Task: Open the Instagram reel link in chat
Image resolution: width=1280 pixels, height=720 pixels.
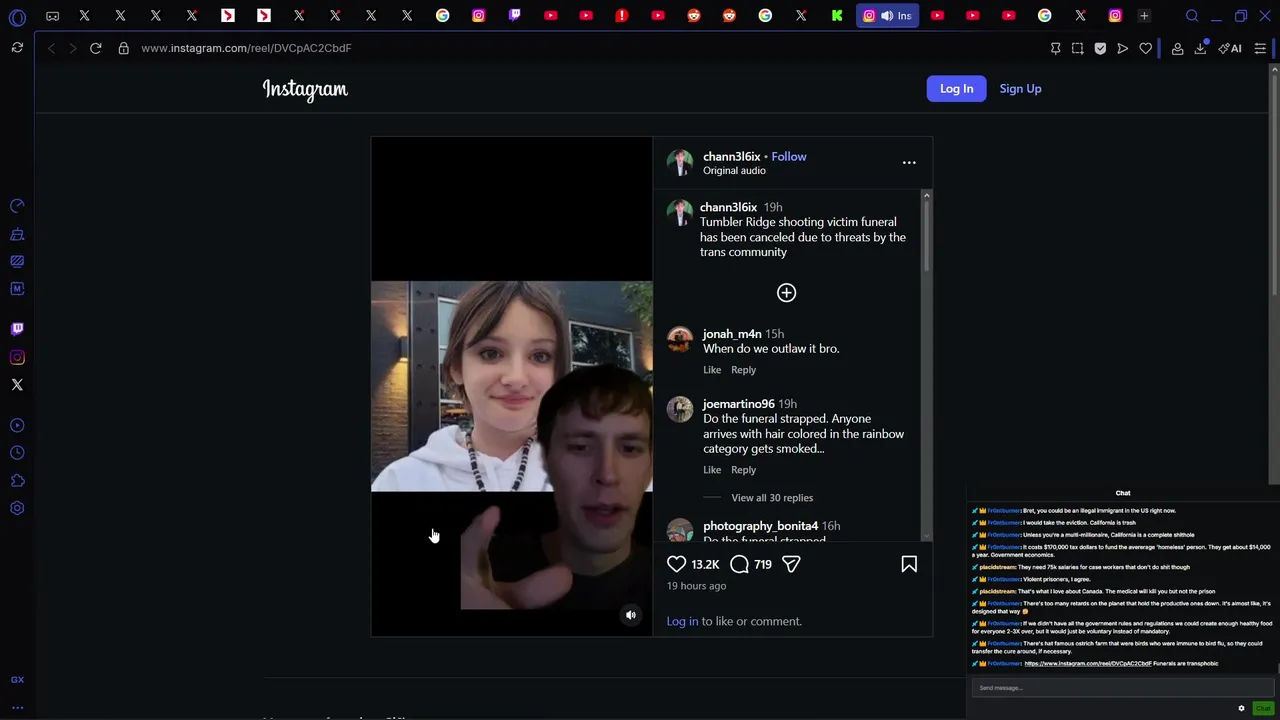Action: 1088,664
